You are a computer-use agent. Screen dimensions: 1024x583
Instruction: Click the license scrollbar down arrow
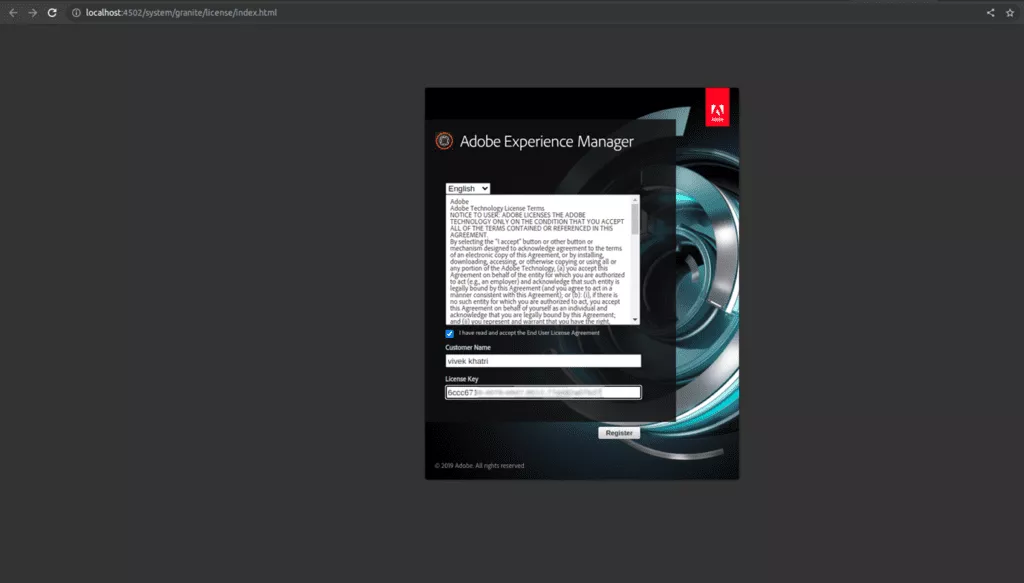635,320
